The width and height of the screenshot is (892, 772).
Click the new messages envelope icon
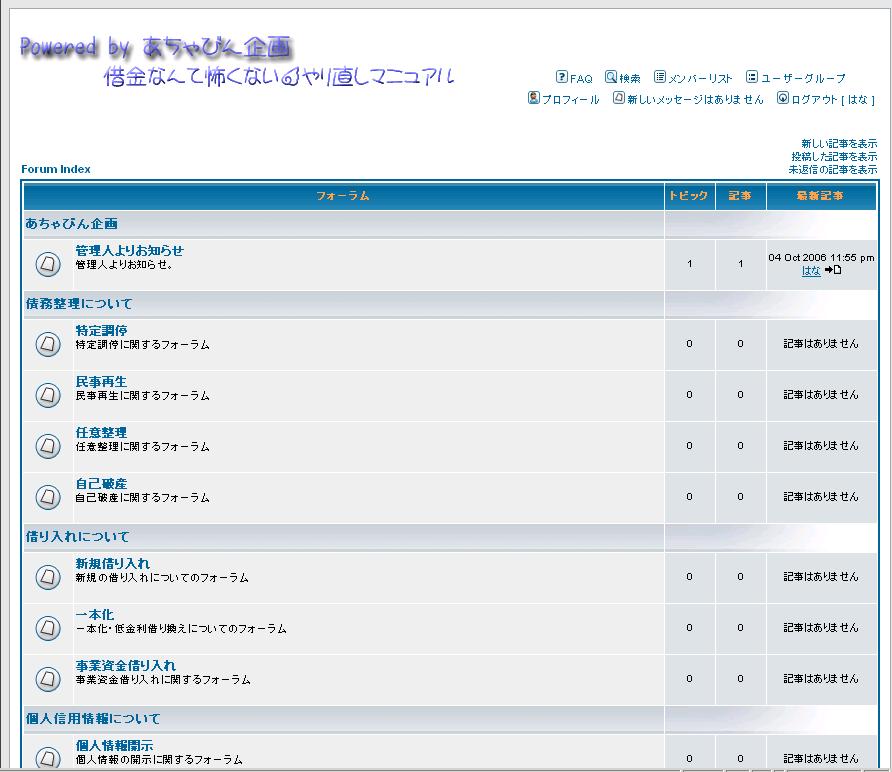click(619, 98)
